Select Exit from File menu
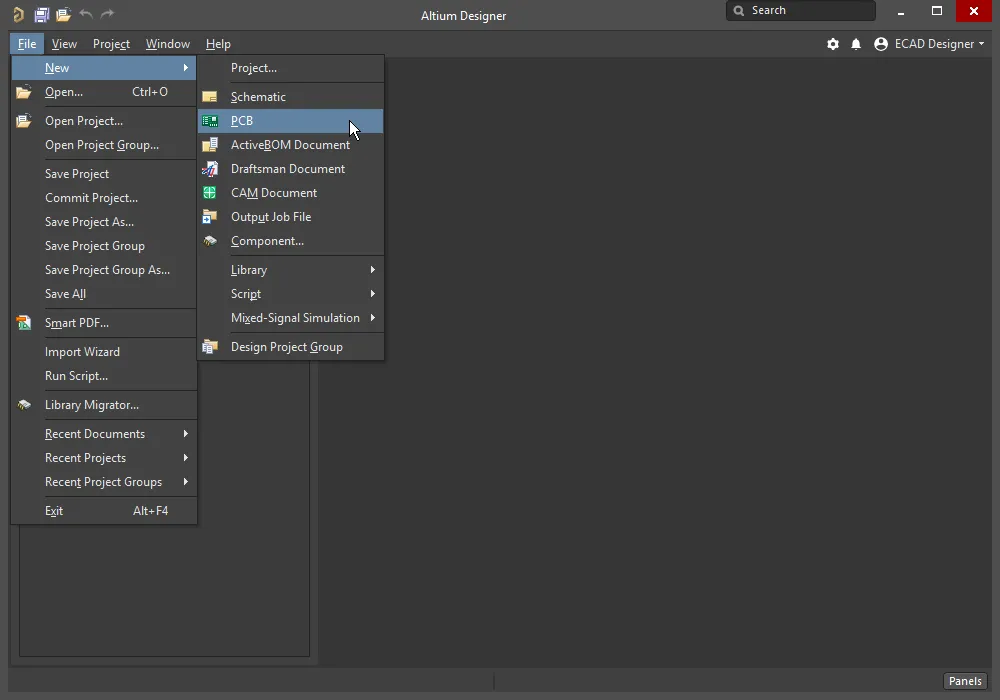 (104, 511)
